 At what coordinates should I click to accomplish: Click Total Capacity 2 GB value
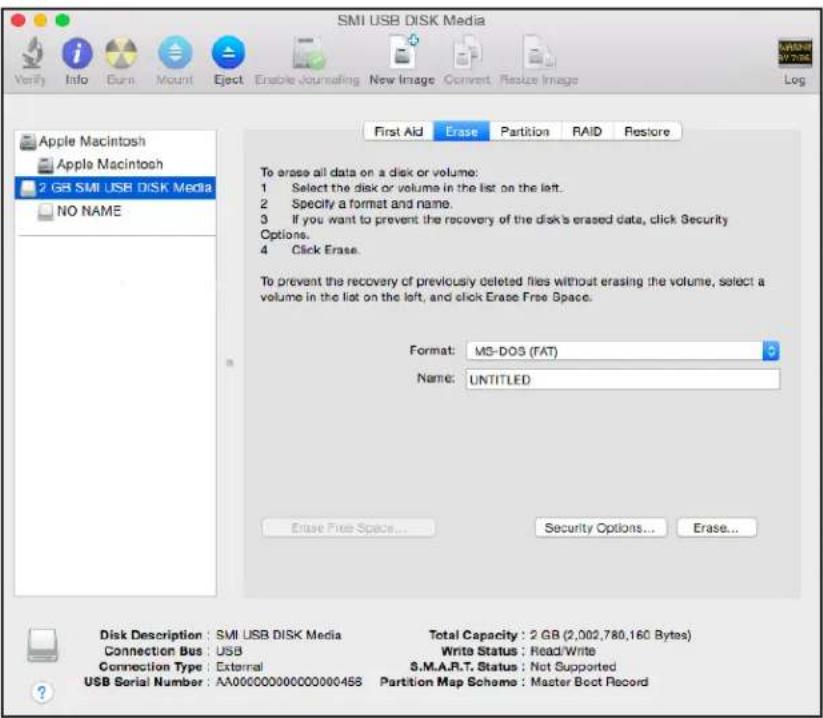coord(610,635)
